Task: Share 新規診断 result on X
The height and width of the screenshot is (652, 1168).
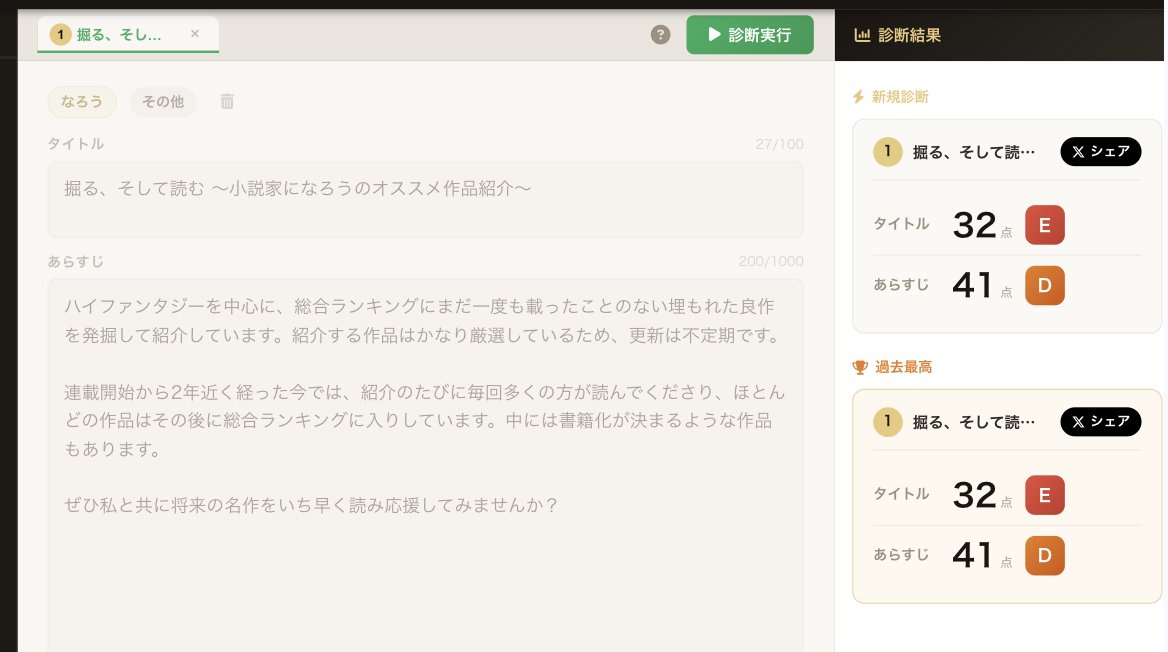Action: coord(1100,151)
